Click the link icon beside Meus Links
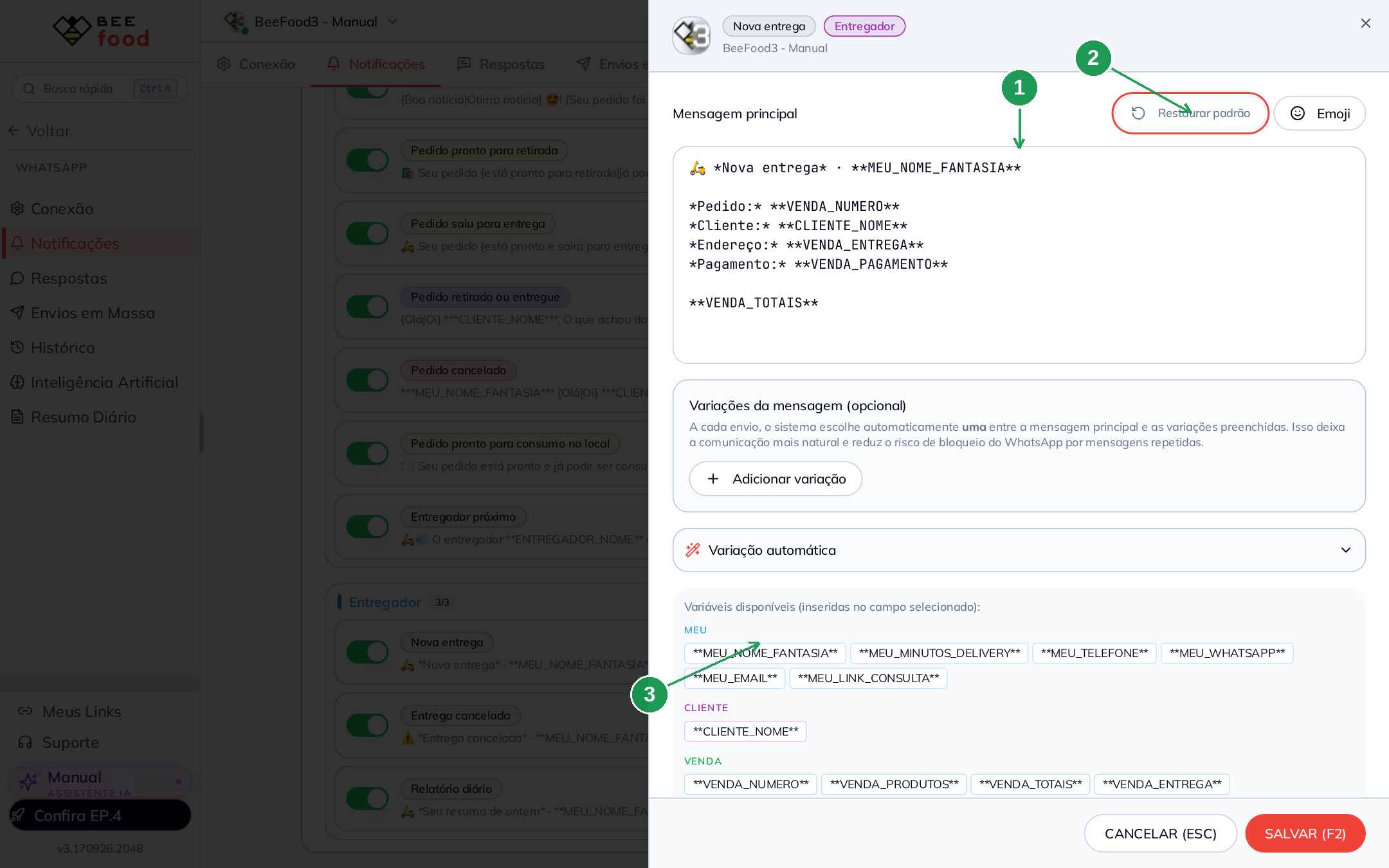The image size is (1389, 868). (x=25, y=711)
